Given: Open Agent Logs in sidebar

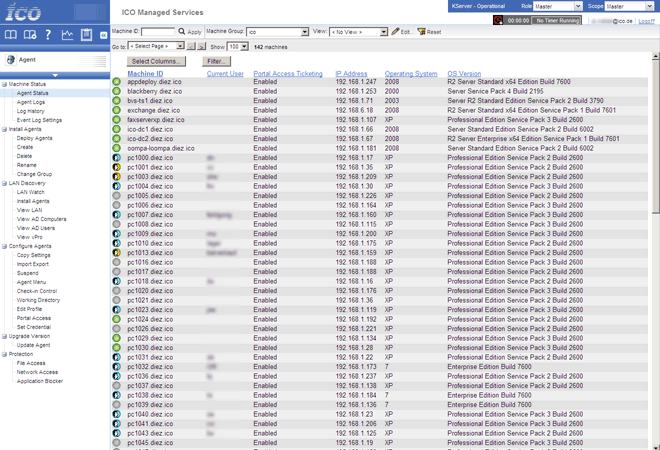Looking at the screenshot, I should tap(31, 102).
